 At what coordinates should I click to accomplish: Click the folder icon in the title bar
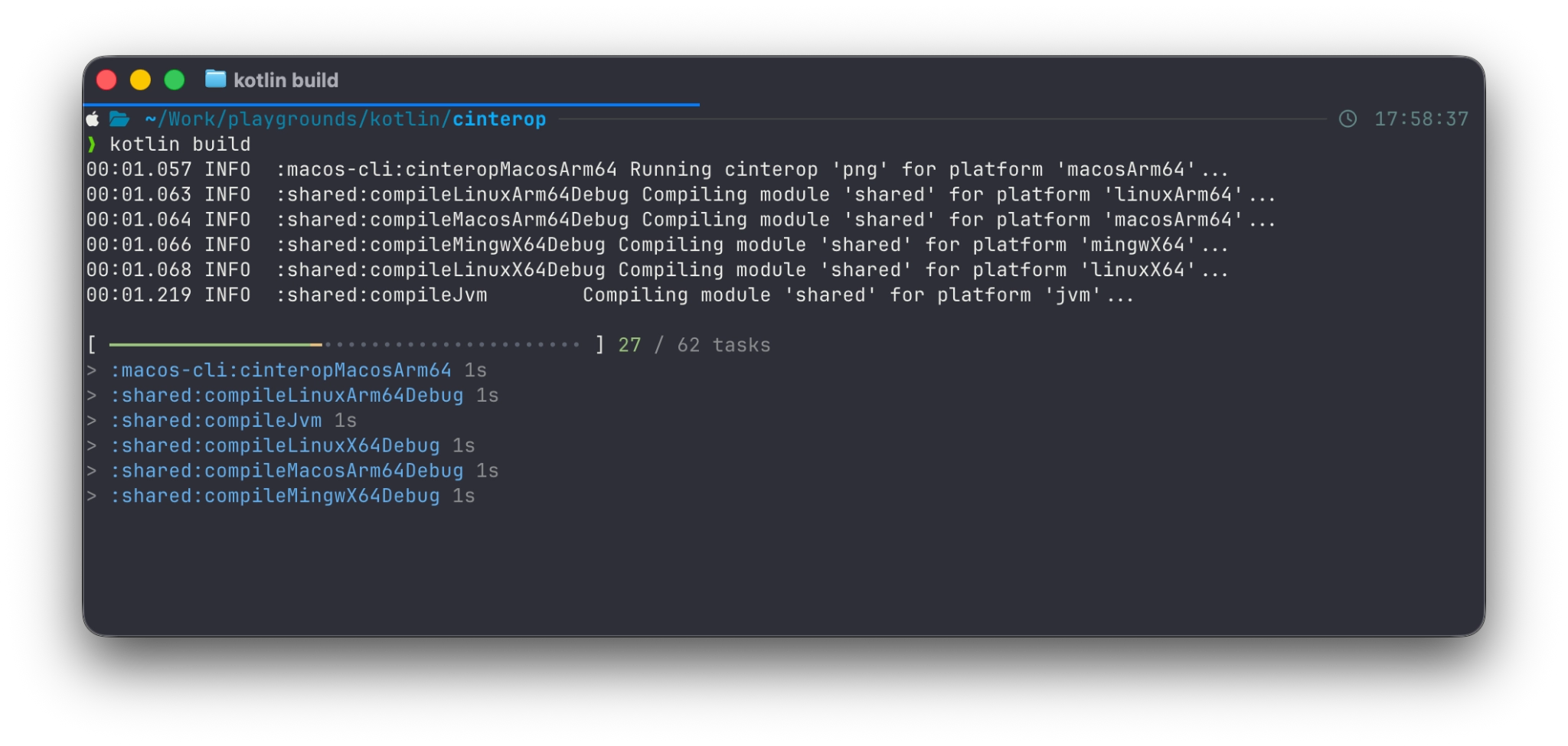[216, 79]
